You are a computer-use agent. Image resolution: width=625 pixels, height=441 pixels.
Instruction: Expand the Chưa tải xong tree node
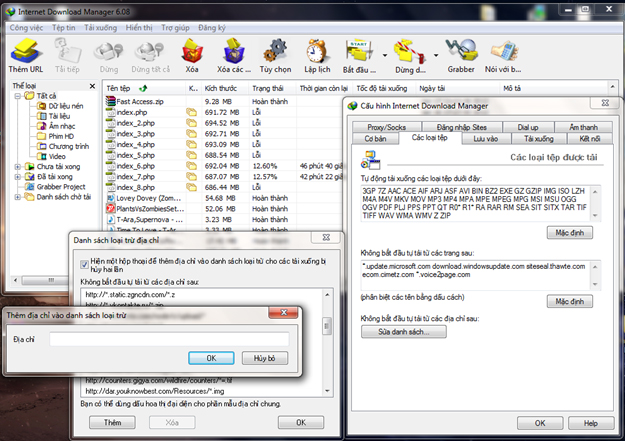click(x=17, y=166)
